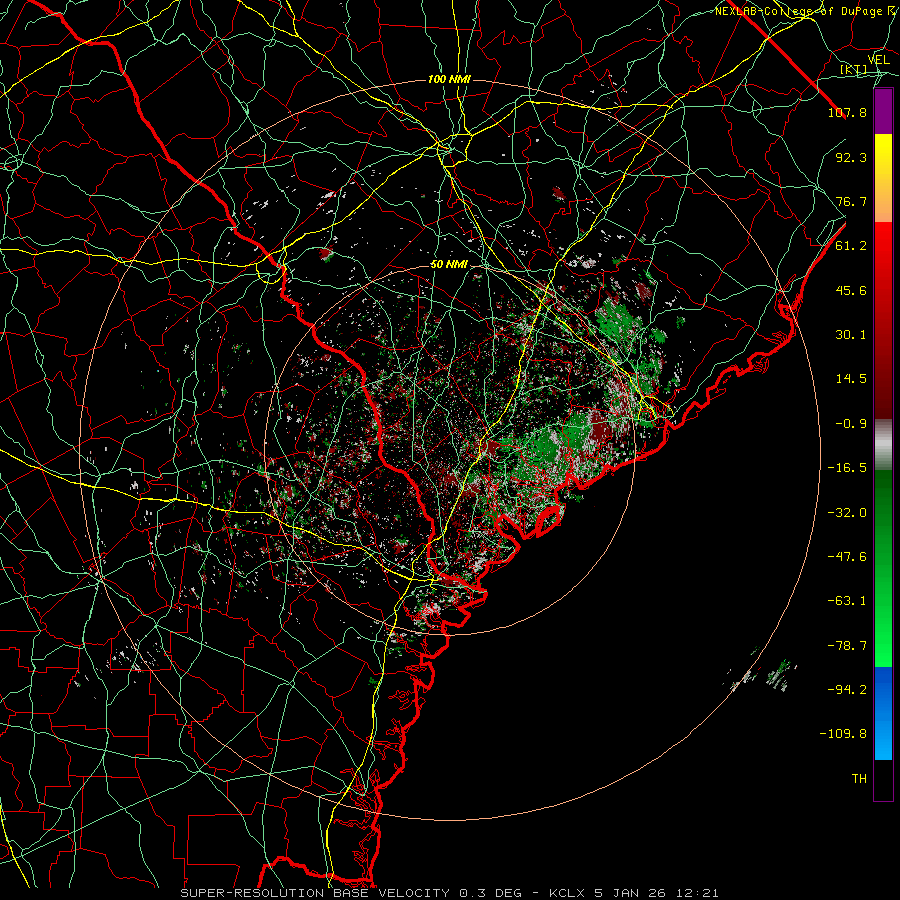Click the VEL legend title
Viewport: 900px width, 900px height.
point(878,59)
